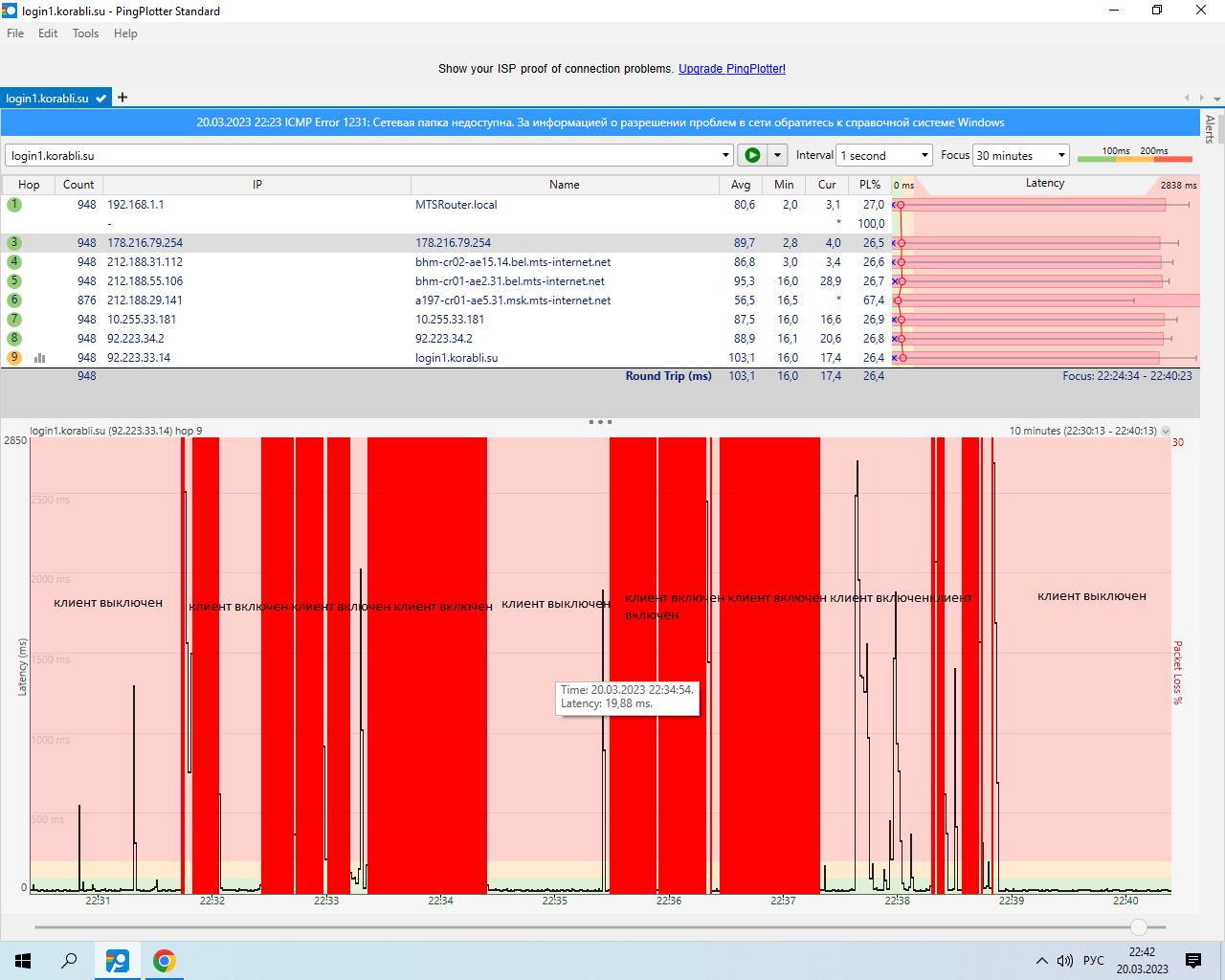
Task: Open Windows taskbar search
Action: pos(69,961)
